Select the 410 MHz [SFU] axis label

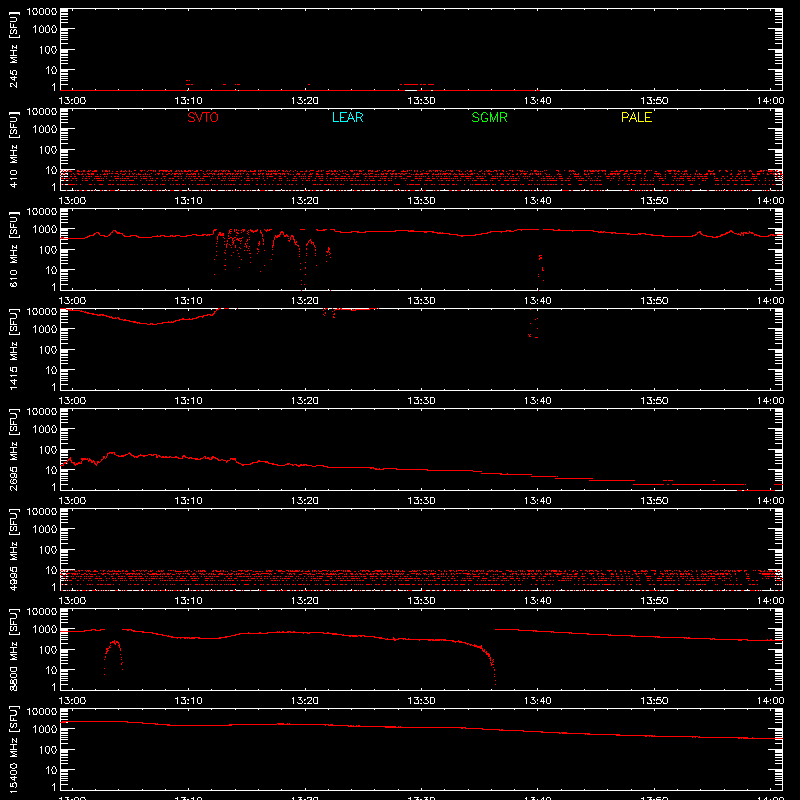point(13,150)
